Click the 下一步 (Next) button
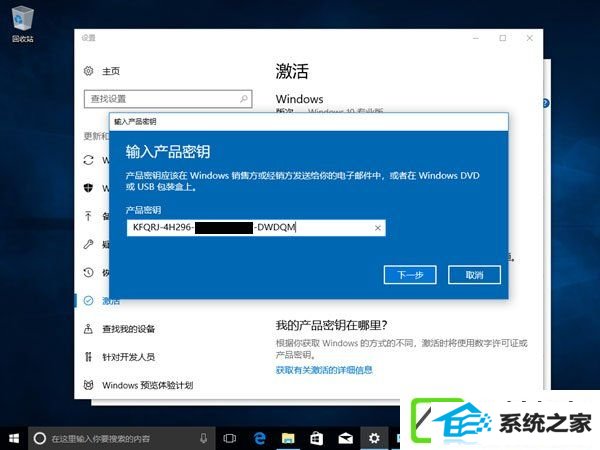Image resolution: width=600 pixels, height=450 pixels. pyautogui.click(x=410, y=275)
